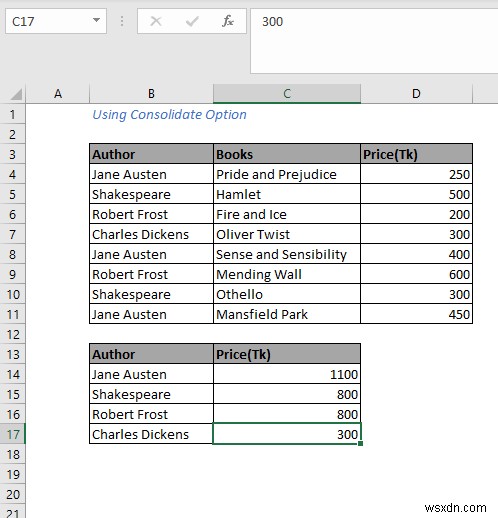This screenshot has height=518, width=498.
Task: Select Robert Frost cell in row 16
Action: point(151,414)
